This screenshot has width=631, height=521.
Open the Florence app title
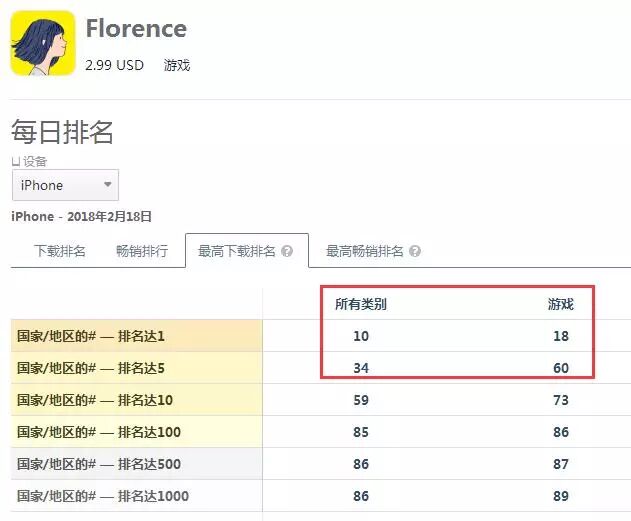136,29
